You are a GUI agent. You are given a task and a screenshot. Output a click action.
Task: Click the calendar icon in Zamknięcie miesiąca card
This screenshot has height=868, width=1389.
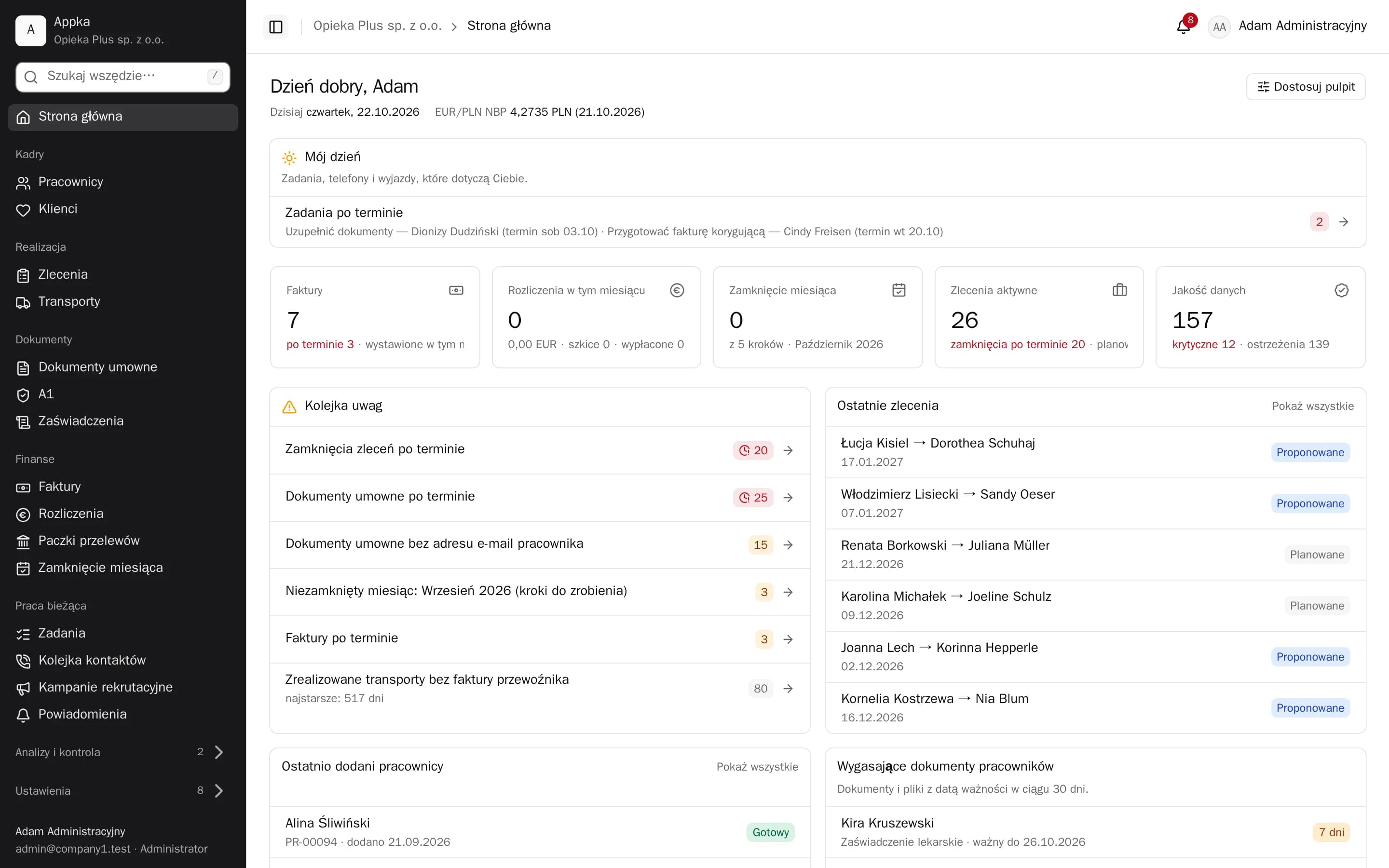pos(899,290)
